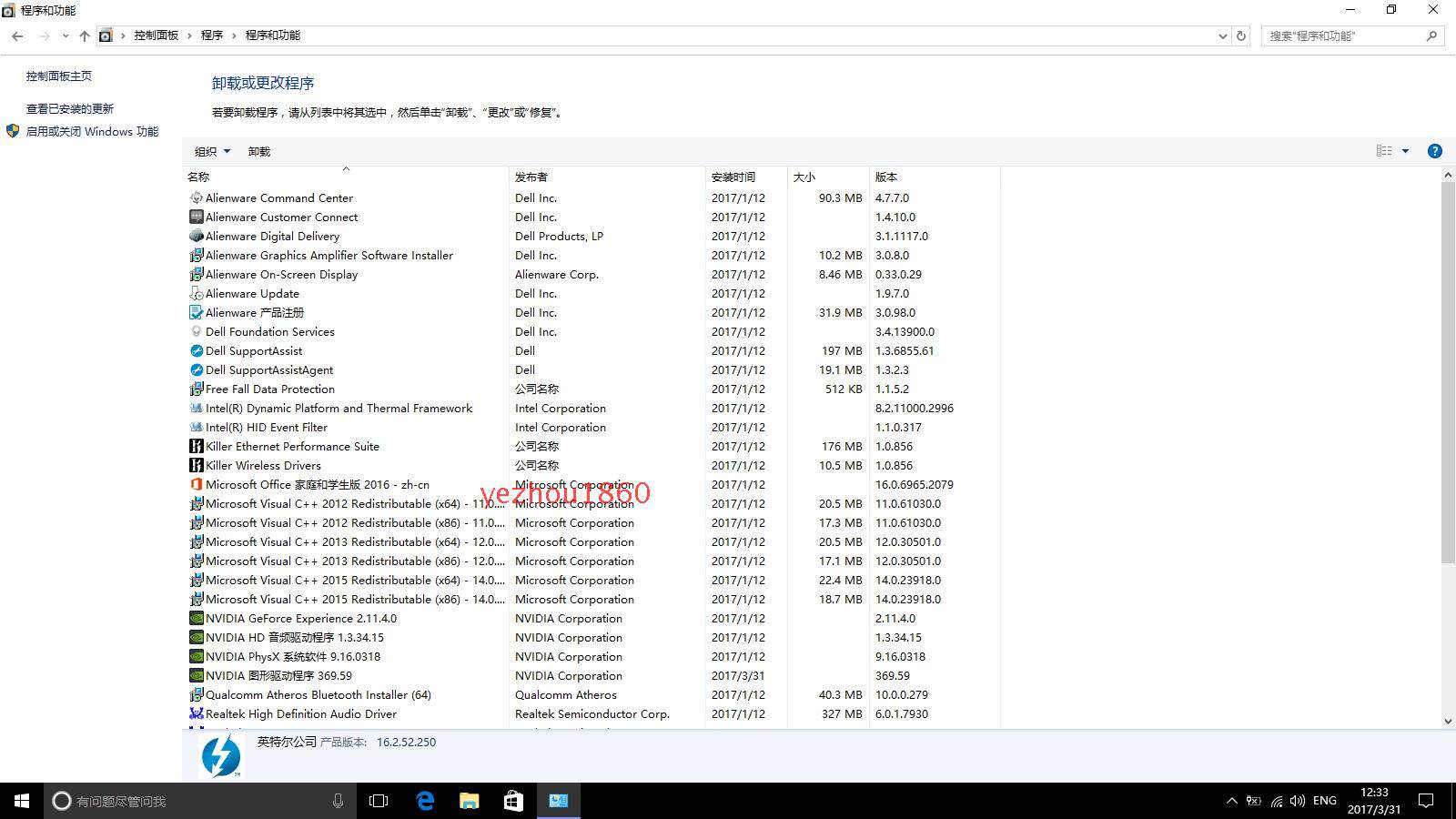Navigate back with the back arrow

click(17, 35)
